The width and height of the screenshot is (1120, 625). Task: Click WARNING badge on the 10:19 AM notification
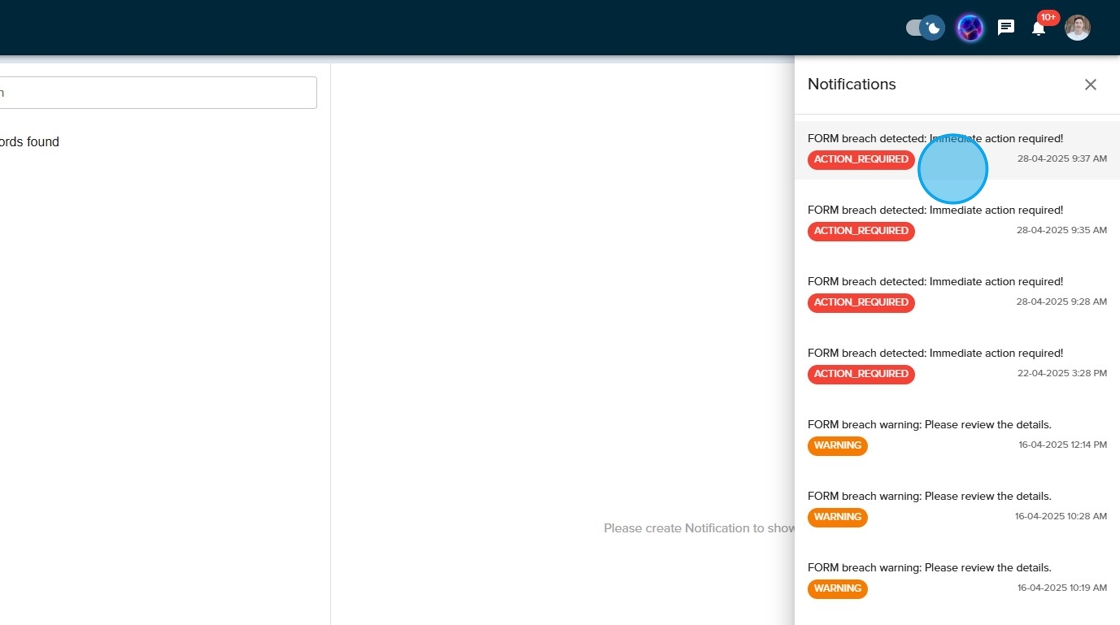pos(837,589)
